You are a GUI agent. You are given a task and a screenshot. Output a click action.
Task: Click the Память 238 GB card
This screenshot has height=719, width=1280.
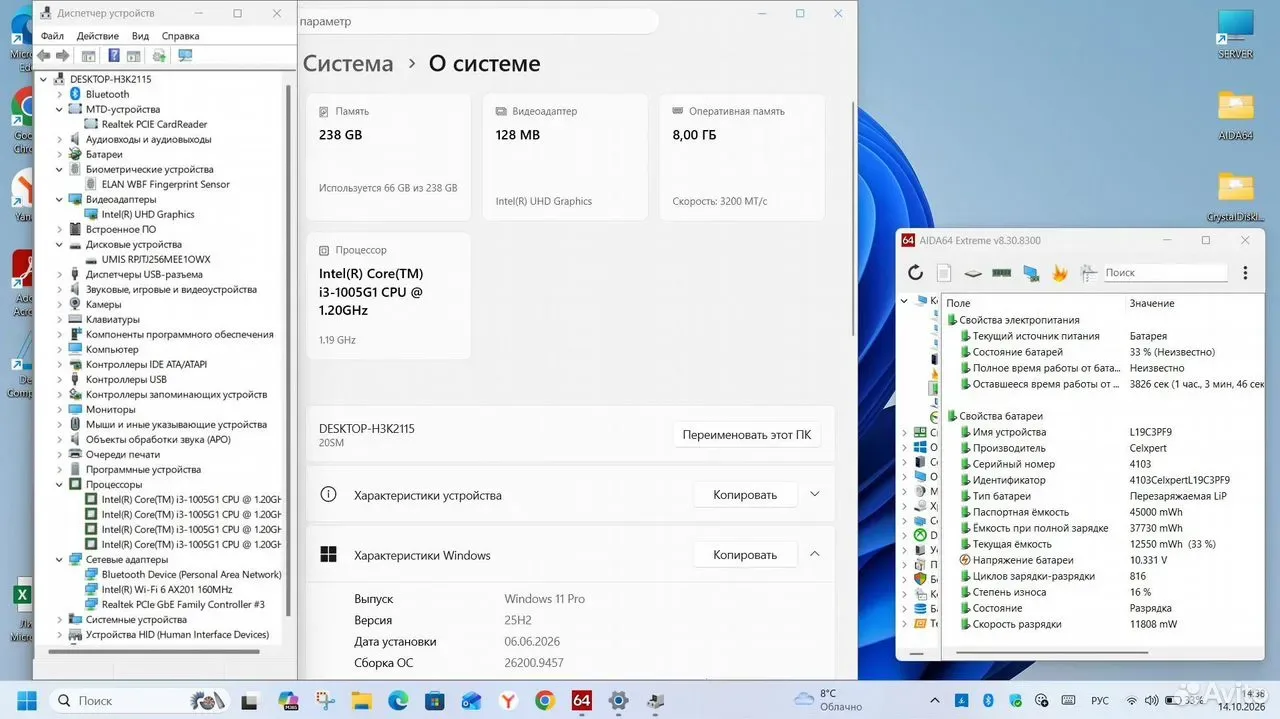click(388, 157)
